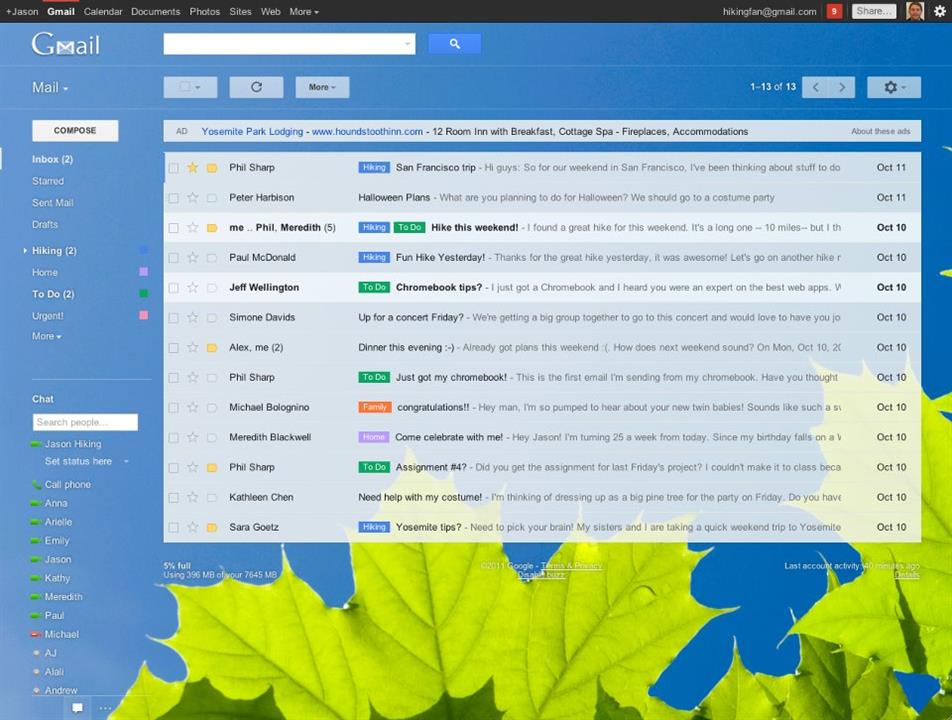Click the main mail search field
This screenshot has height=720, width=952.
(289, 44)
